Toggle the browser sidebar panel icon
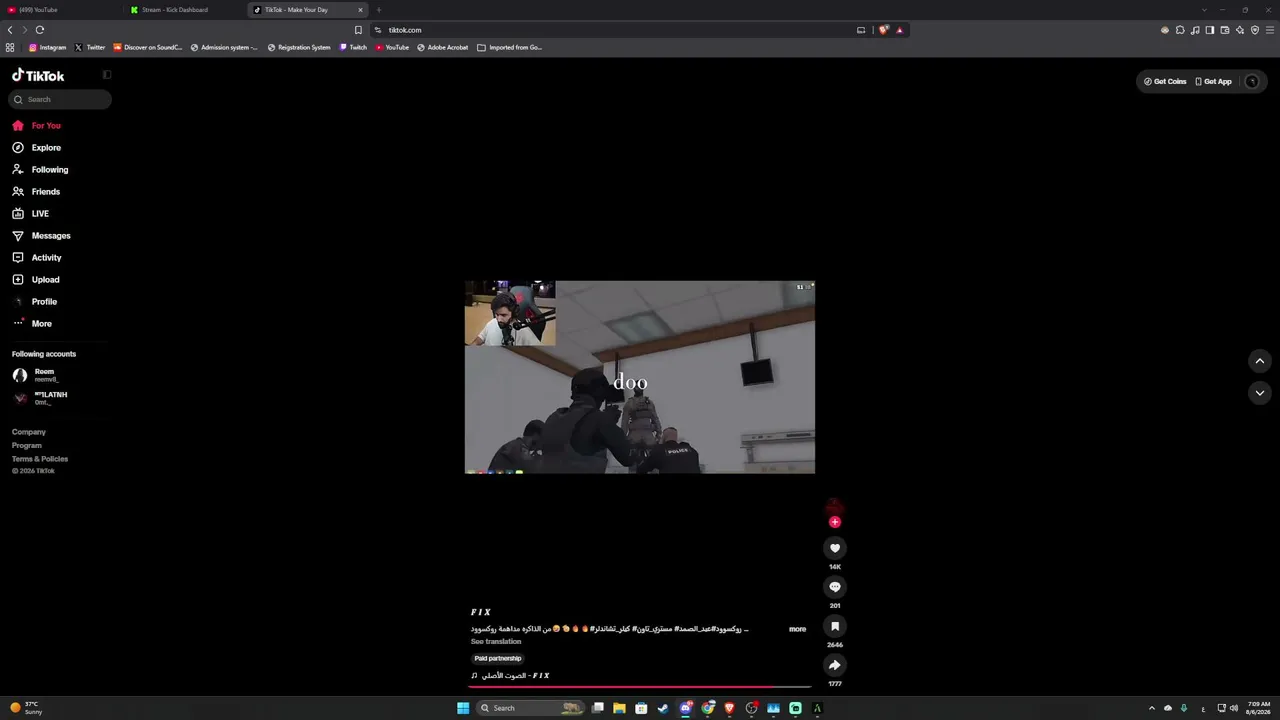Viewport: 1280px width, 720px height. [x=1210, y=30]
